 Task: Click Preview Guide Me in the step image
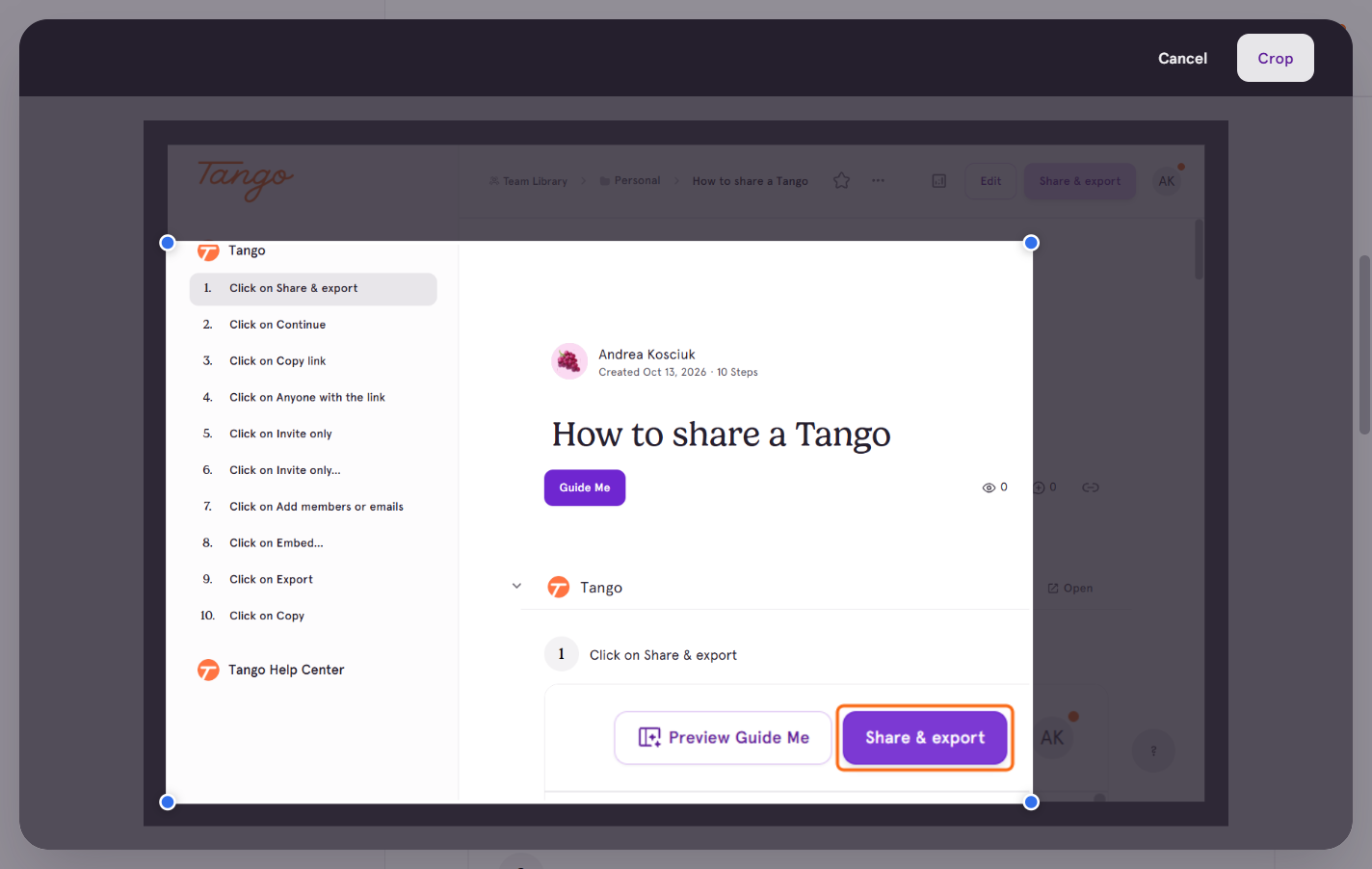tap(723, 738)
